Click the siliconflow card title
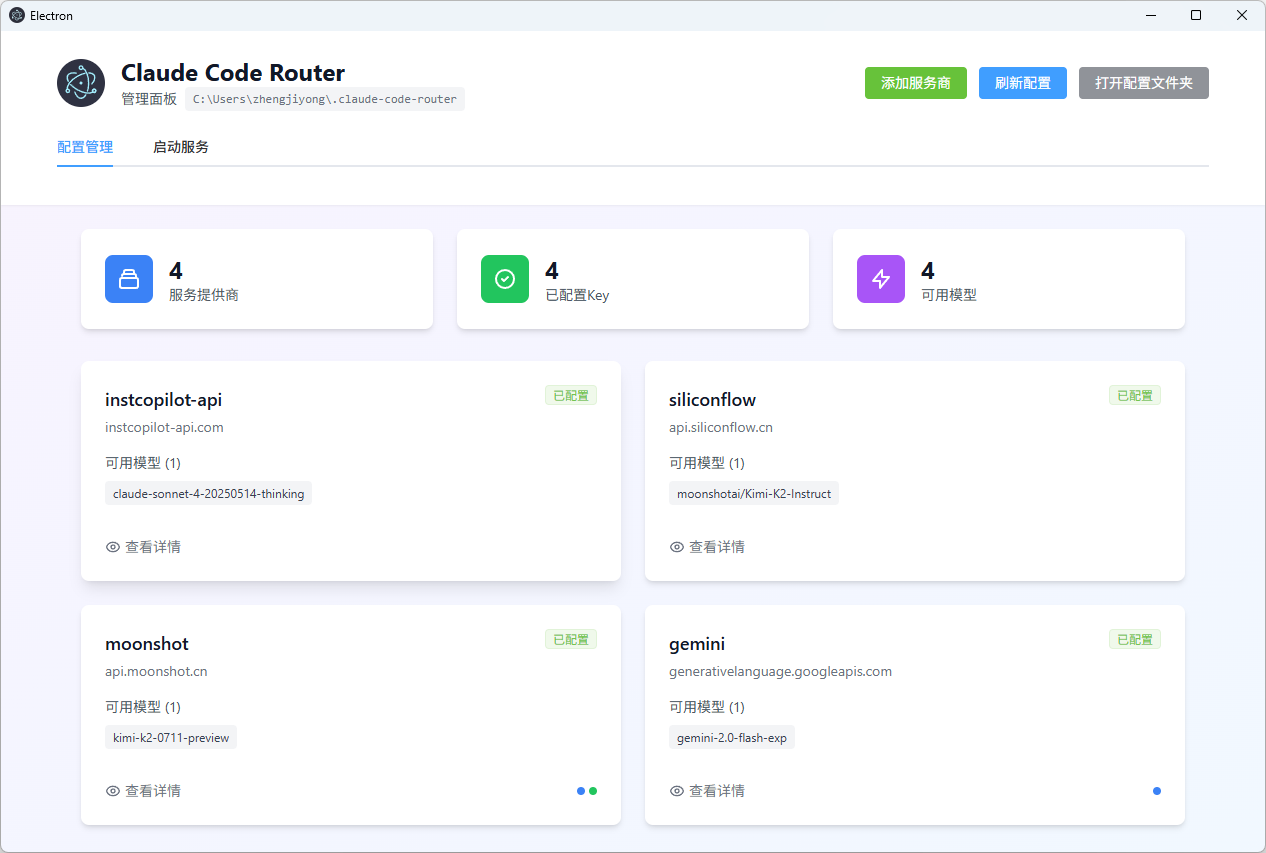This screenshot has width=1266, height=853. click(x=713, y=400)
